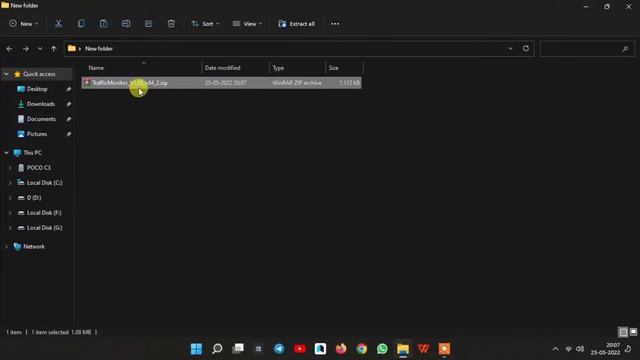Select Downloads in Quick access
The image size is (640, 360).
pyautogui.click(x=40, y=104)
